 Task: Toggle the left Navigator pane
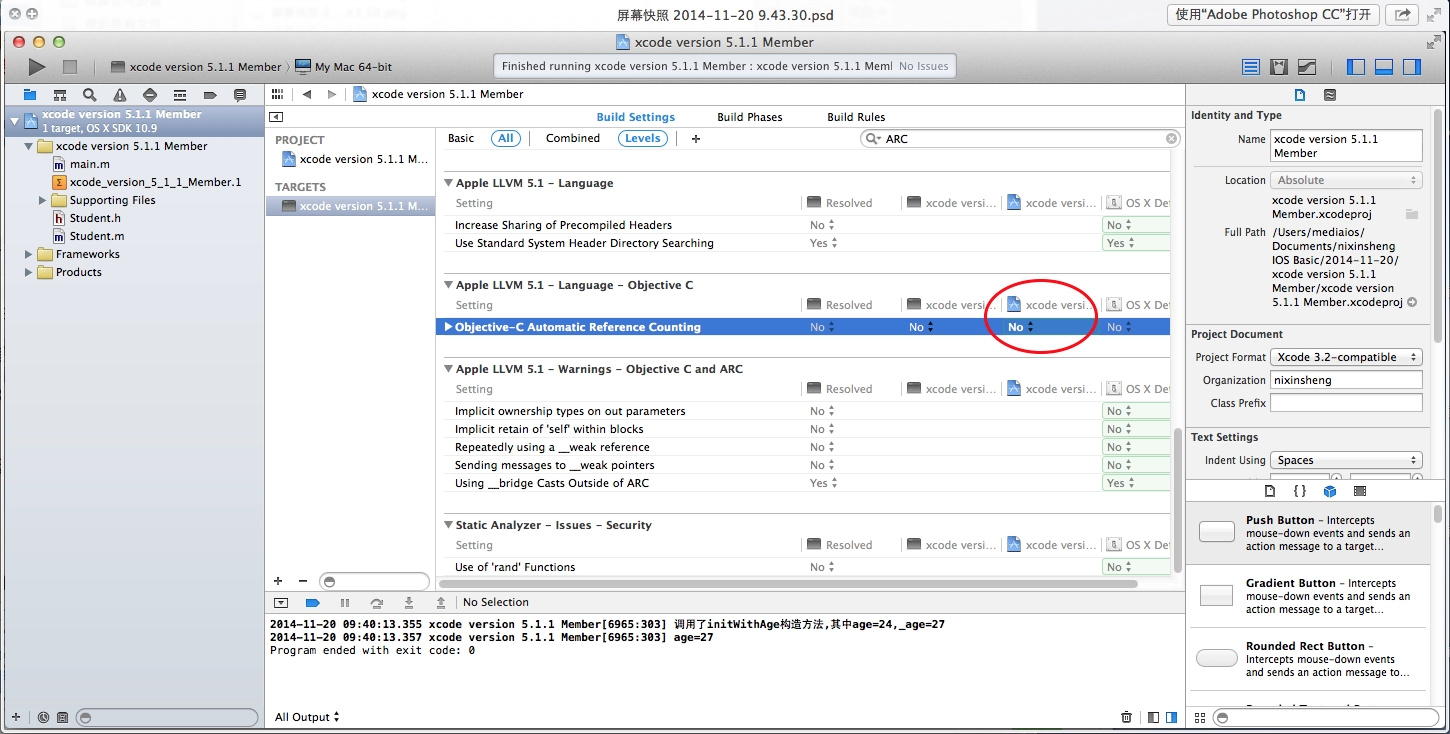point(1356,67)
